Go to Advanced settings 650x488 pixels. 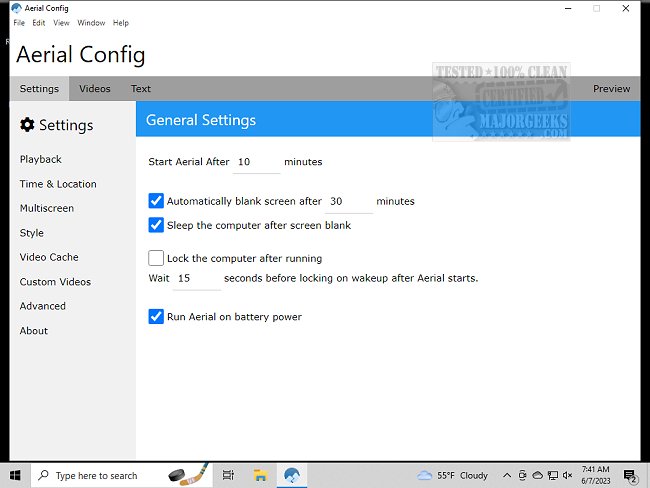(x=43, y=306)
